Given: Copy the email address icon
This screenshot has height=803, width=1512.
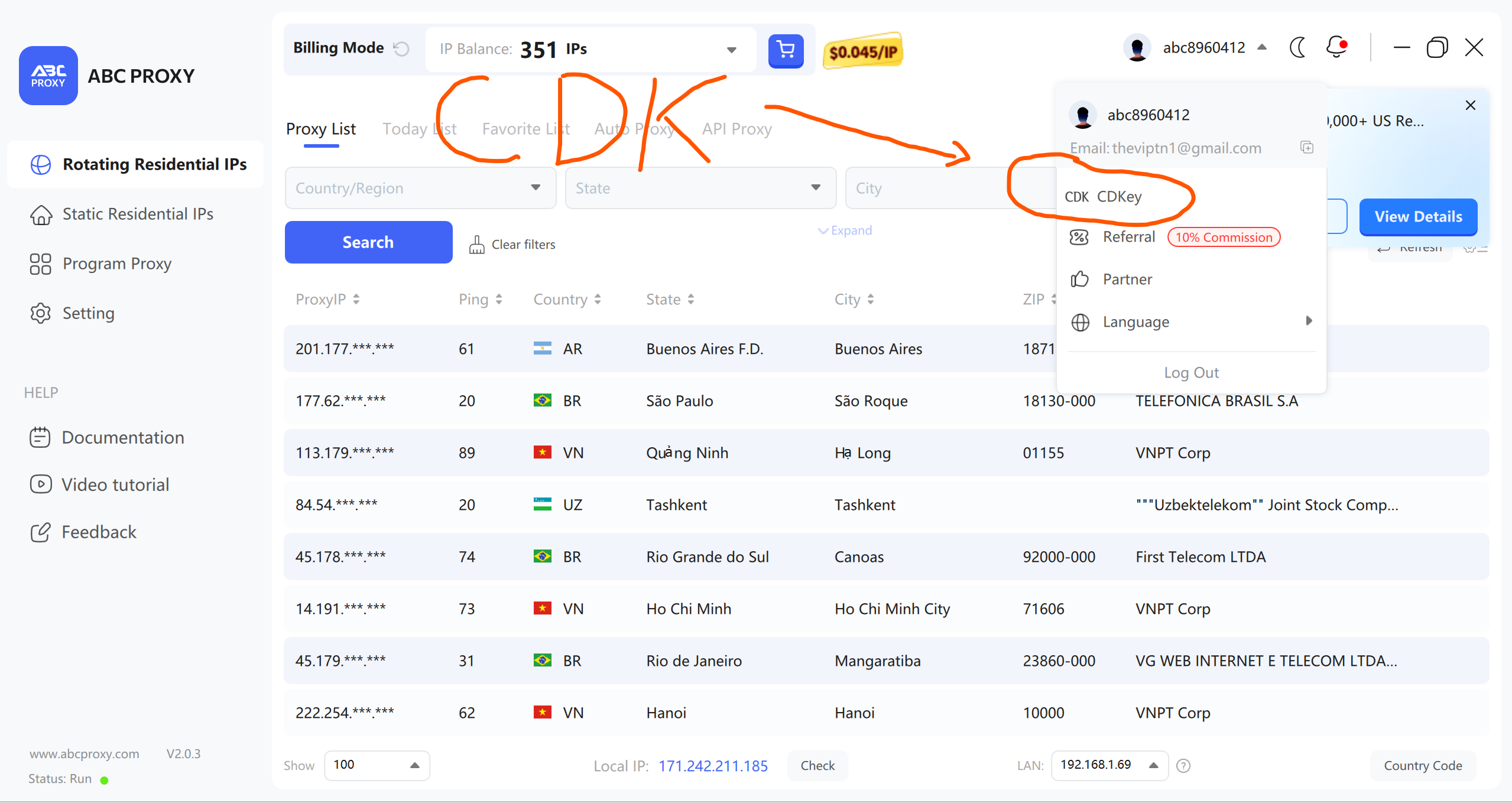Looking at the screenshot, I should 1306,147.
